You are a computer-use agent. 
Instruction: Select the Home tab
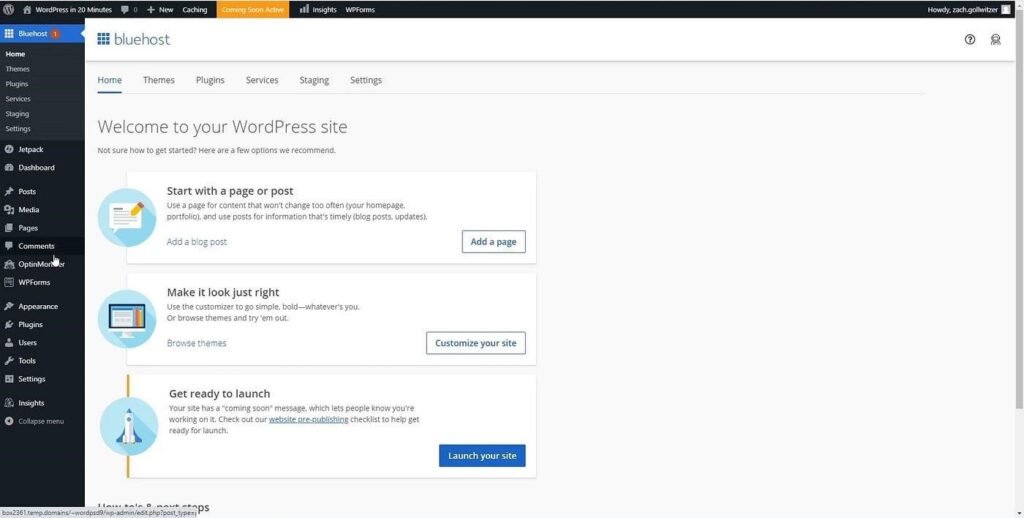tap(110, 80)
